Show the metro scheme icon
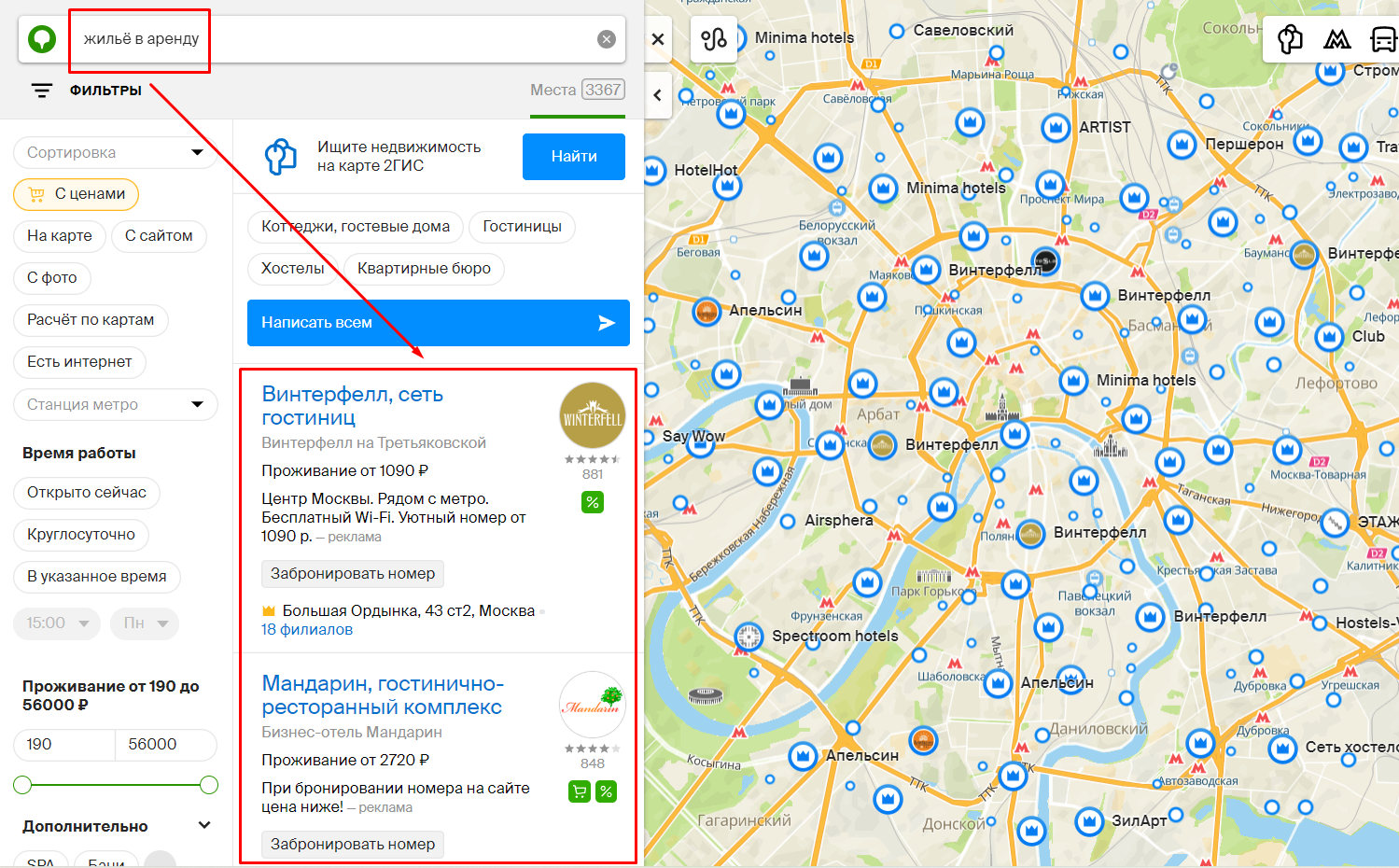The width and height of the screenshot is (1399, 868). [x=1336, y=39]
